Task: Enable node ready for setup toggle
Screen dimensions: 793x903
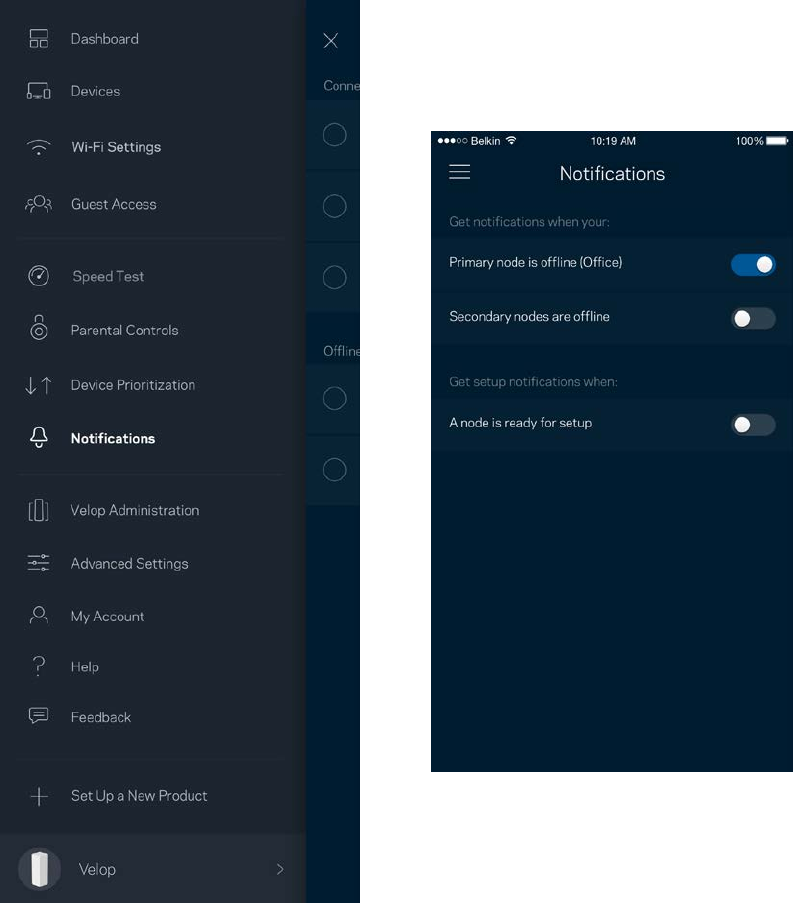Action: pos(753,424)
